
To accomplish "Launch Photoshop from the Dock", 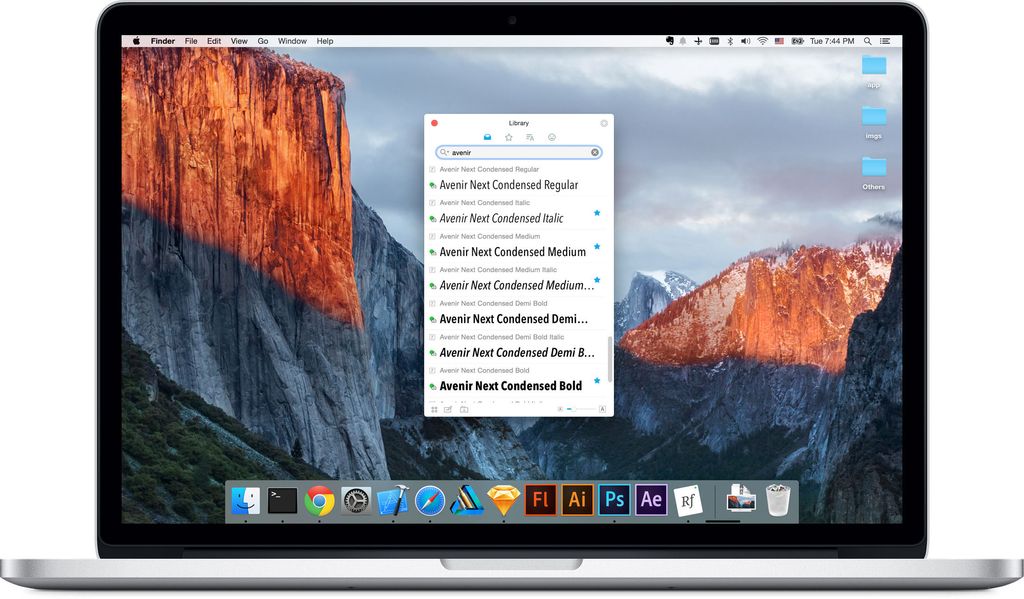I will 614,498.
